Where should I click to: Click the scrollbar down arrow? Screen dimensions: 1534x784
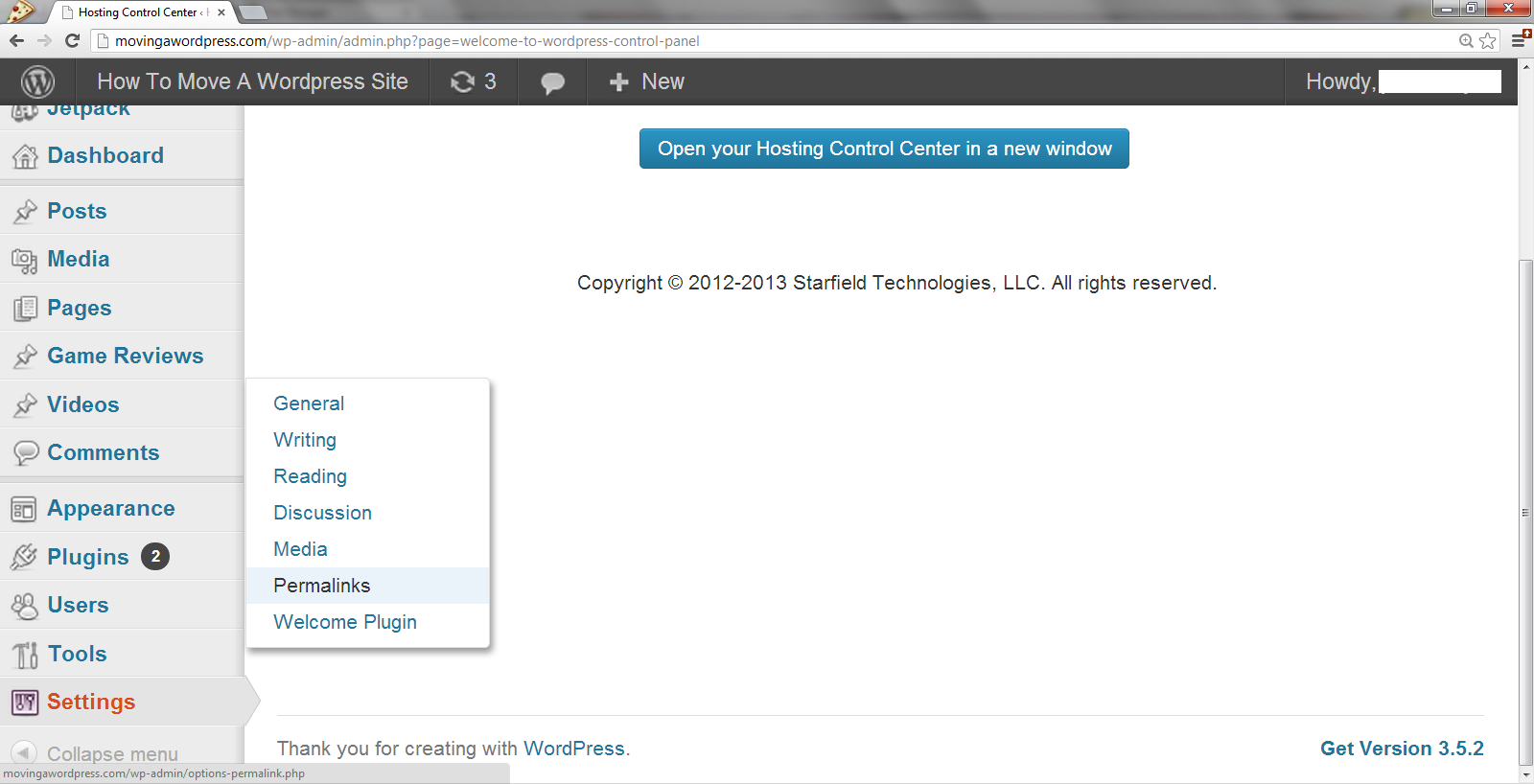click(1526, 774)
